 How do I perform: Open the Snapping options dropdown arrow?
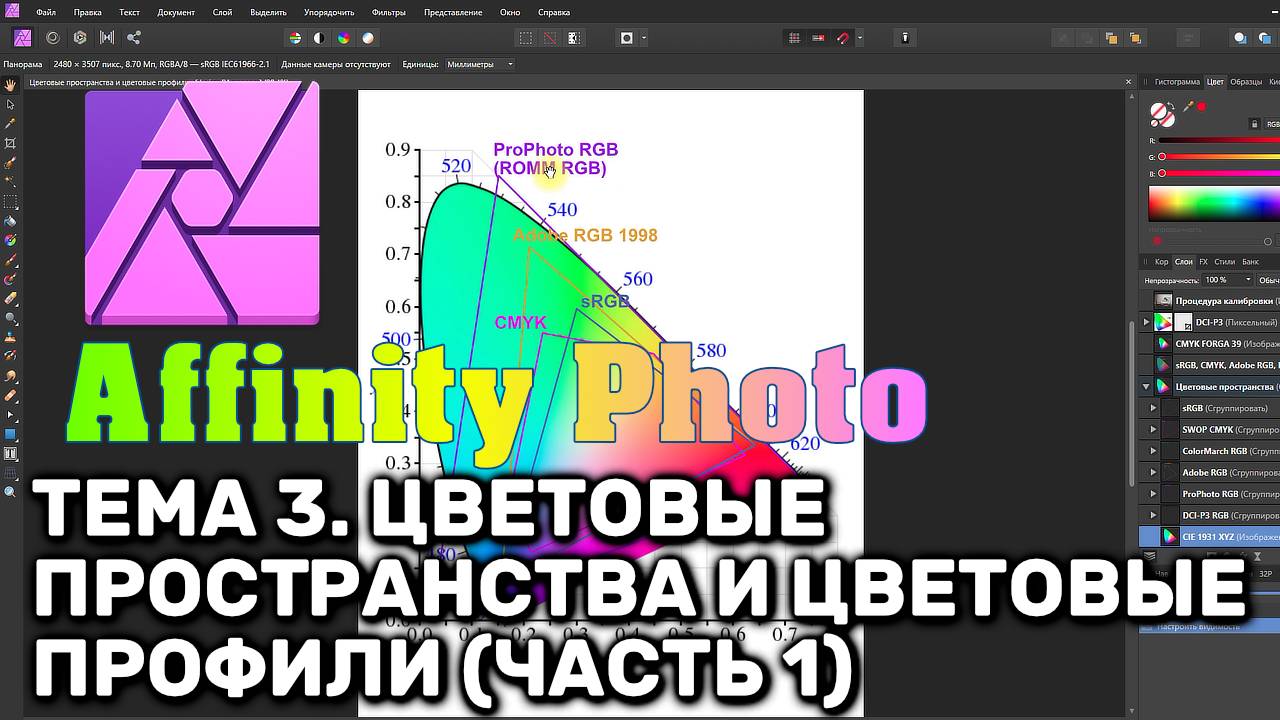[860, 38]
